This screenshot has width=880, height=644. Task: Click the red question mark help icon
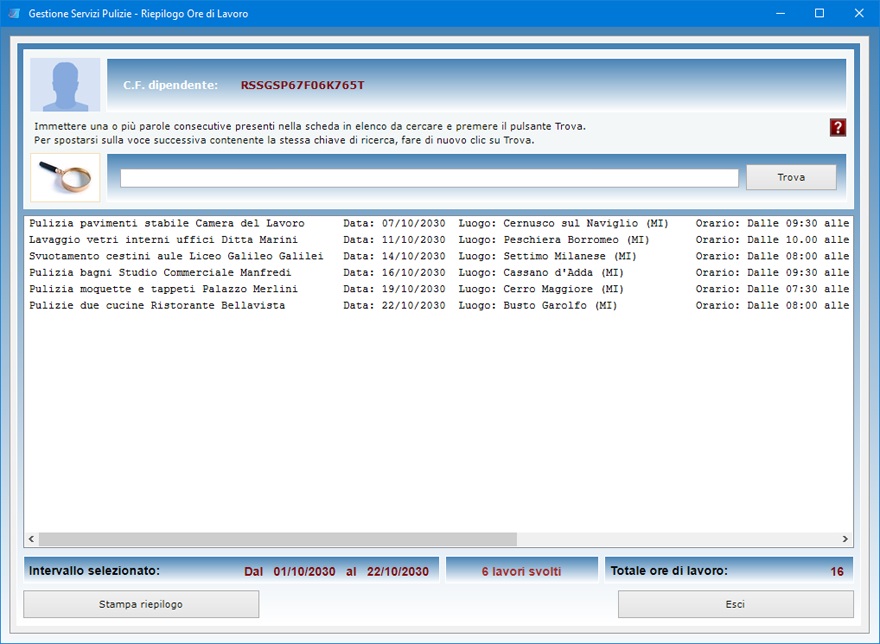[838, 127]
